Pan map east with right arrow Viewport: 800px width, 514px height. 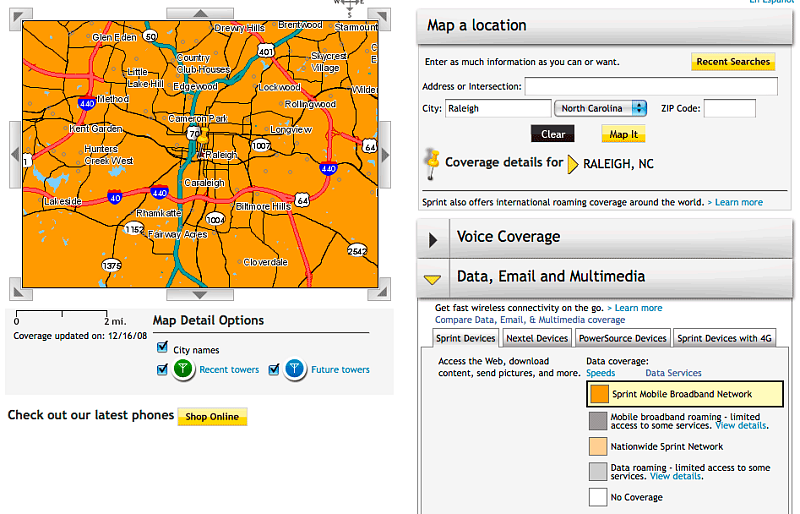[x=385, y=154]
